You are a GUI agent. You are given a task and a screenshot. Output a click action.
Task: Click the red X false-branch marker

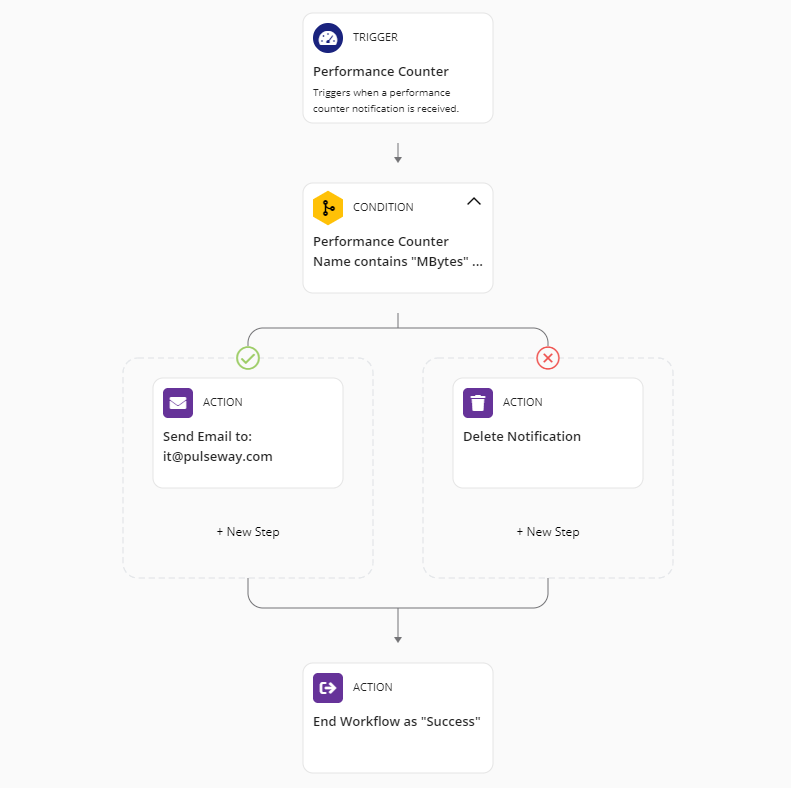(548, 357)
